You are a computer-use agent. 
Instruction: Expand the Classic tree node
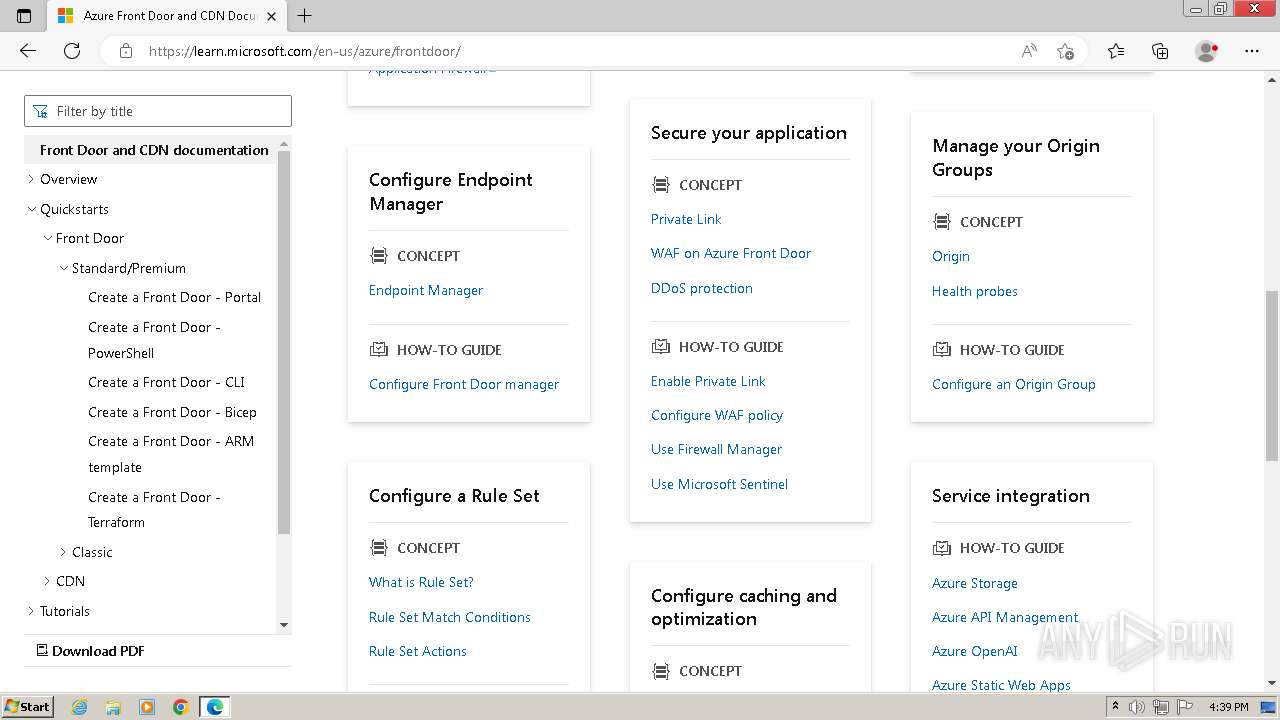(63, 552)
